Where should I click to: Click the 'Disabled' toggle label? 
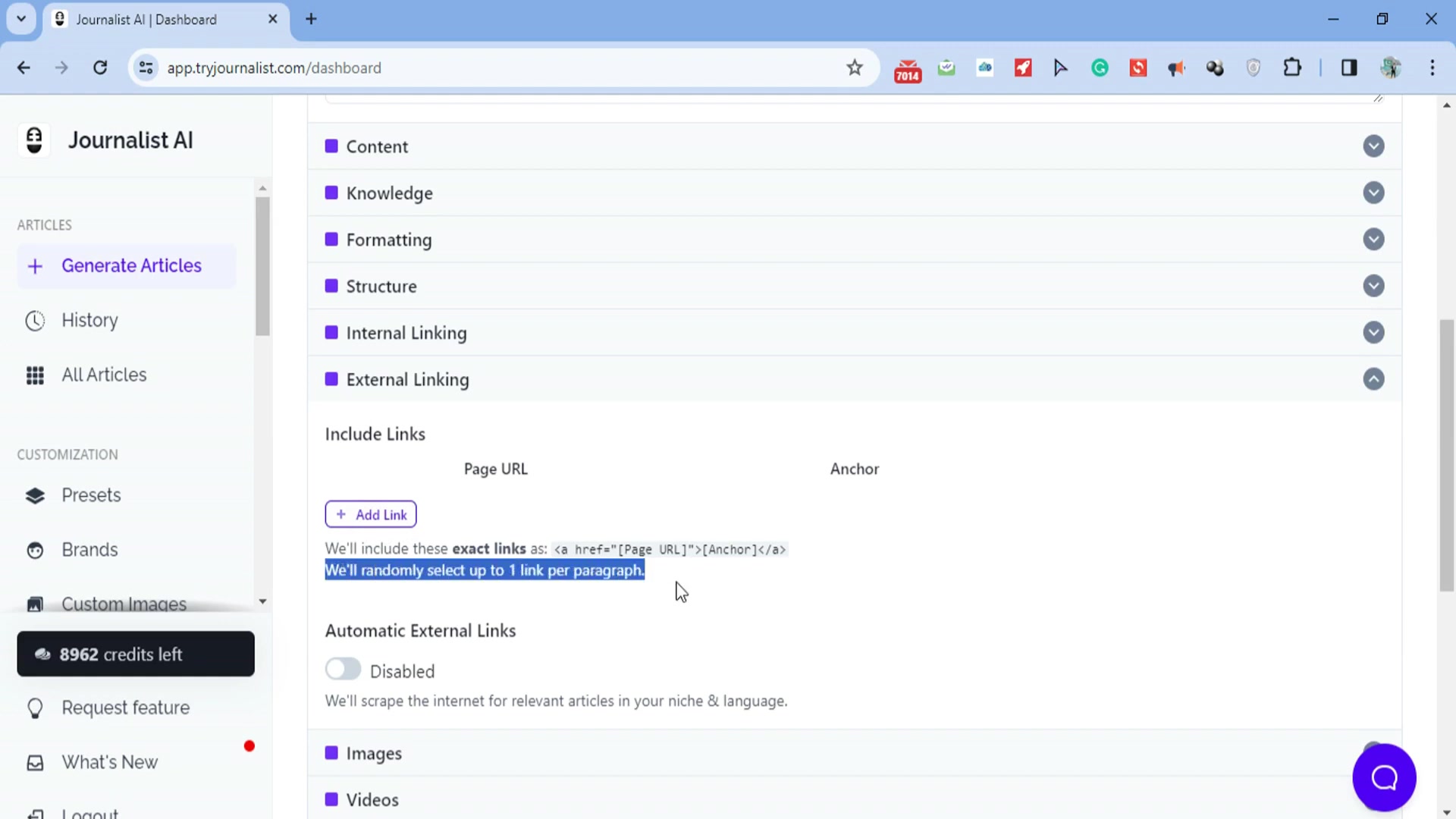coord(402,672)
